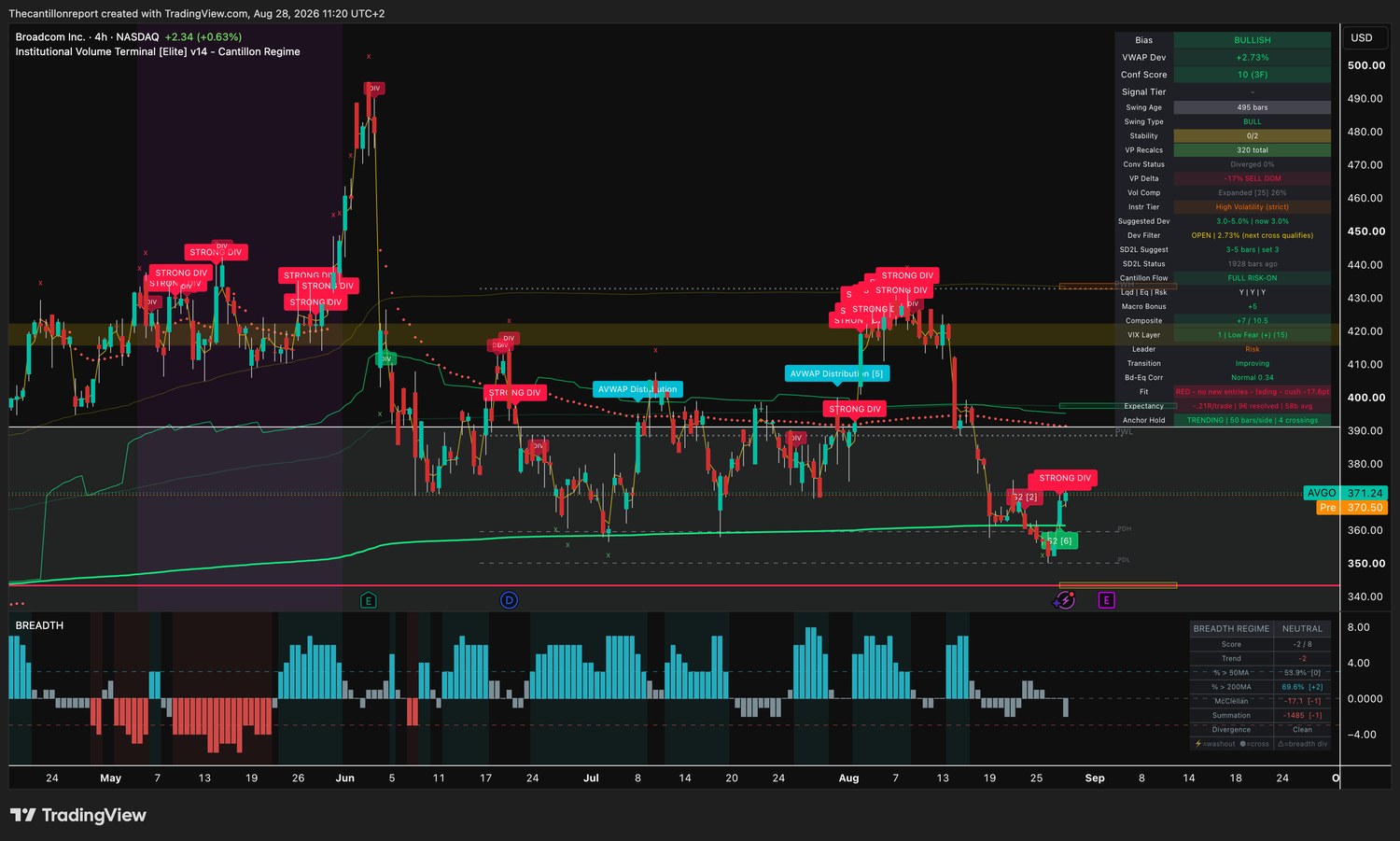Click the Dev Filter 'OPEN | 2.73%' value
Viewport: 1400px width, 841px height.
(x=1252, y=235)
